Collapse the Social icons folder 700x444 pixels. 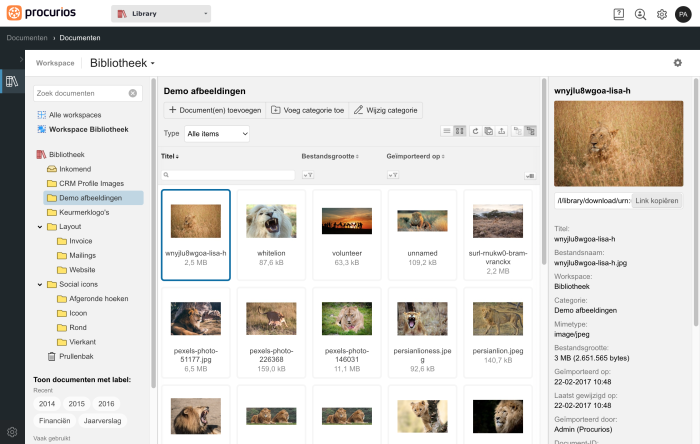(40, 284)
